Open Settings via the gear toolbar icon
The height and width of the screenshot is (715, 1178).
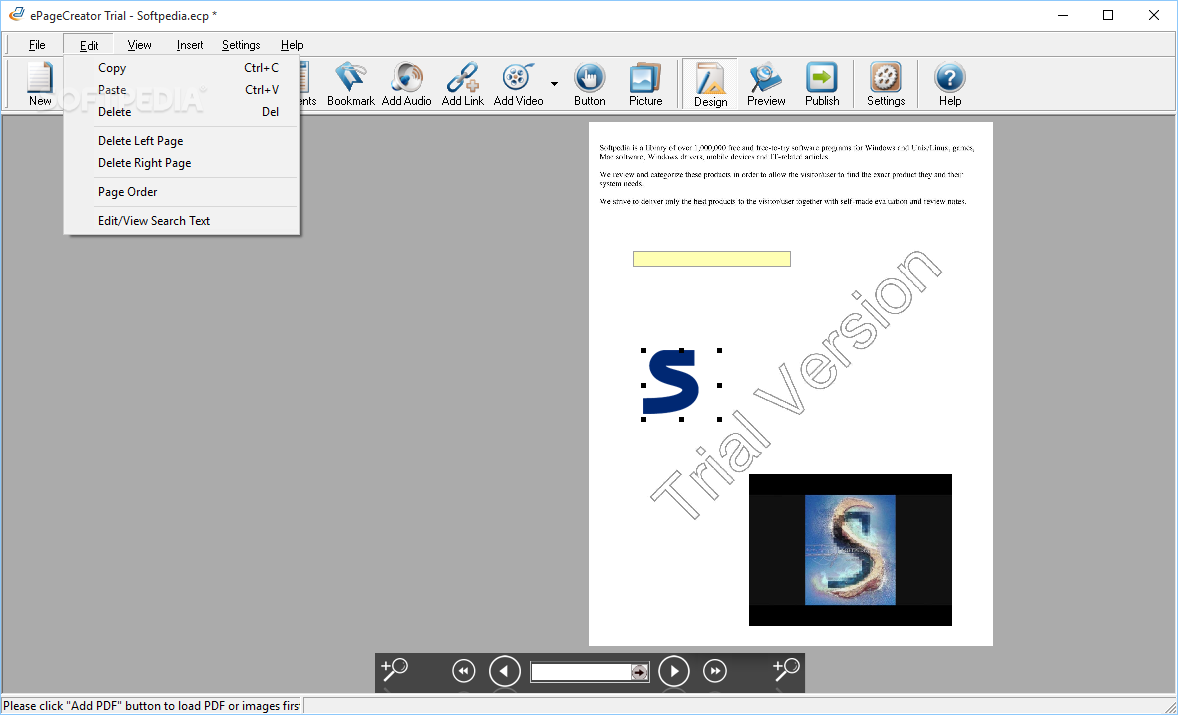pyautogui.click(x=886, y=84)
